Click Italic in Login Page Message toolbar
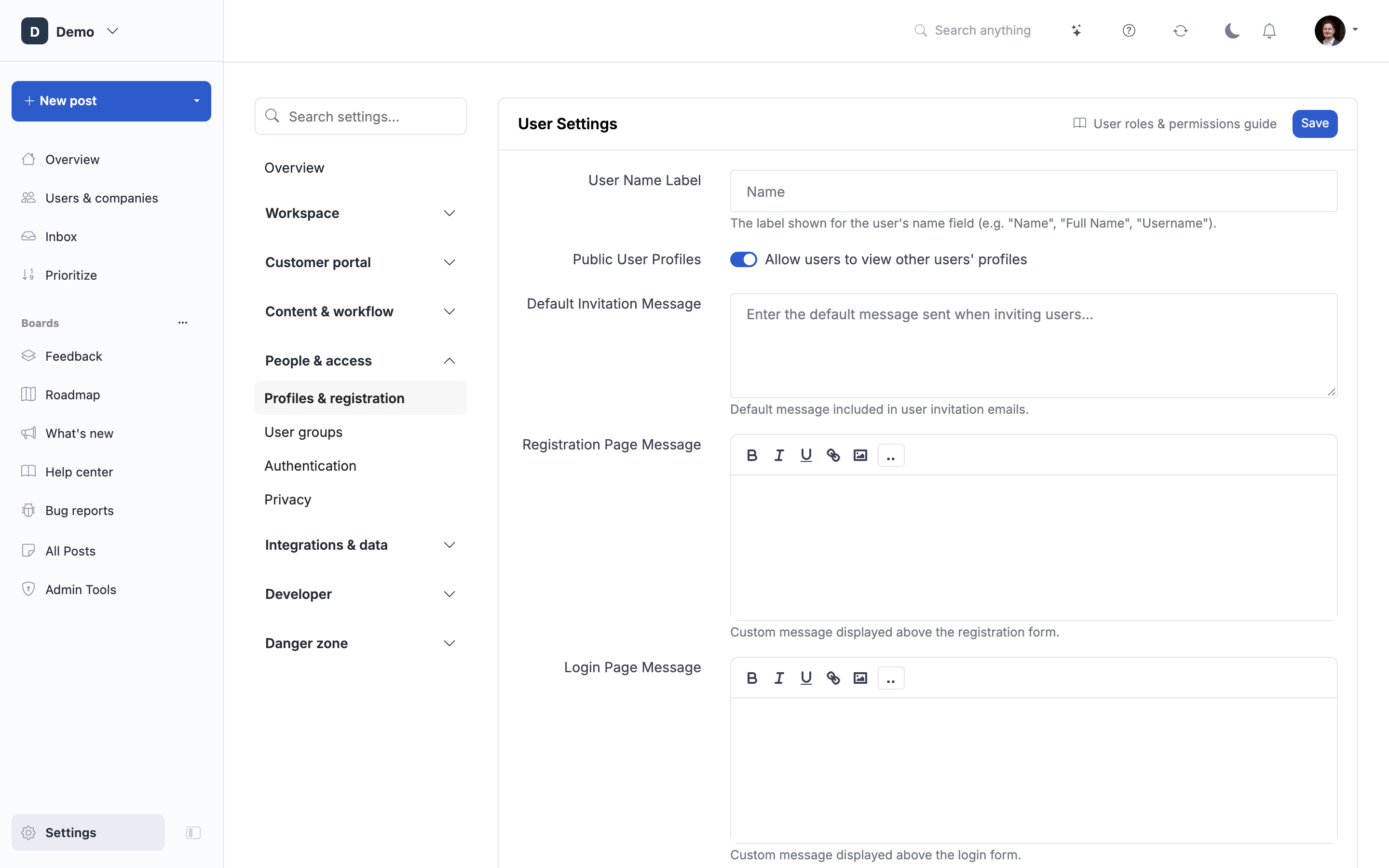1389x868 pixels. click(779, 678)
